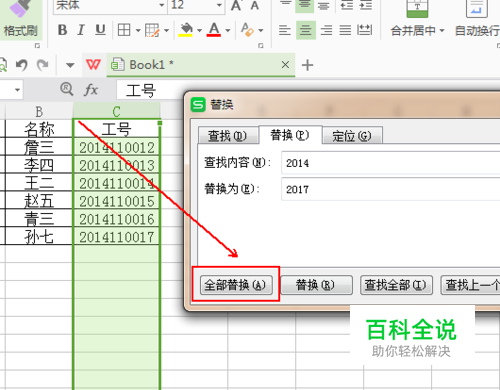
Task: Redo the last action
Action: 42,65
